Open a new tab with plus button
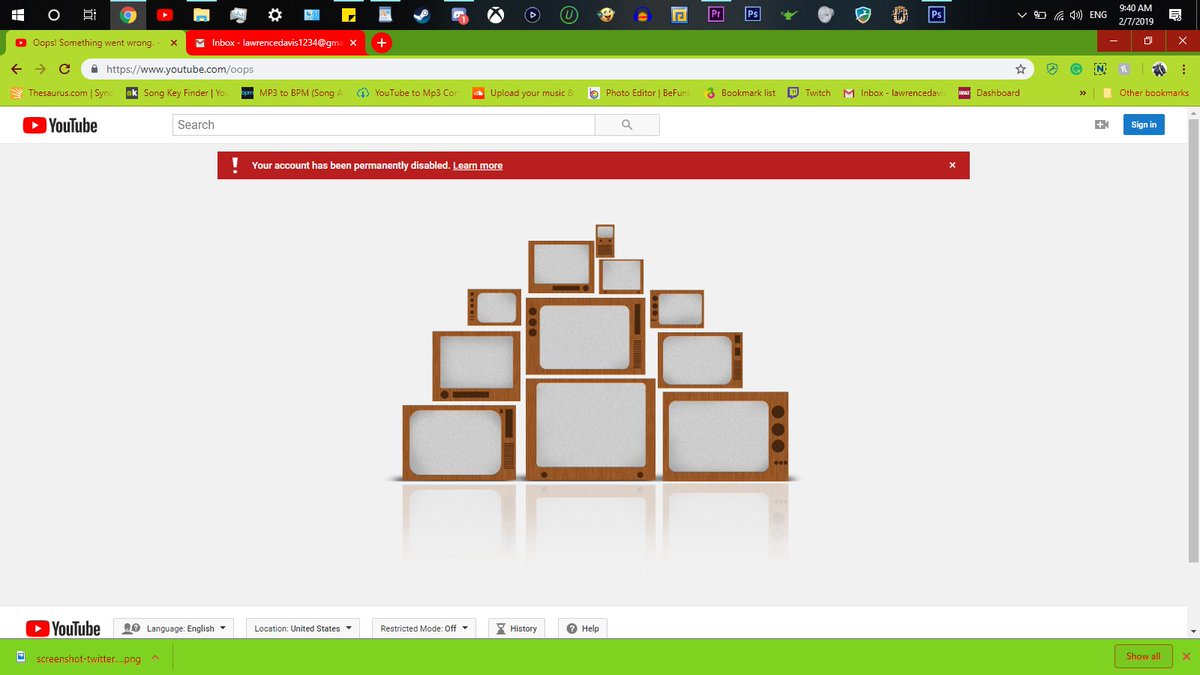The height and width of the screenshot is (675, 1200). tap(380, 43)
